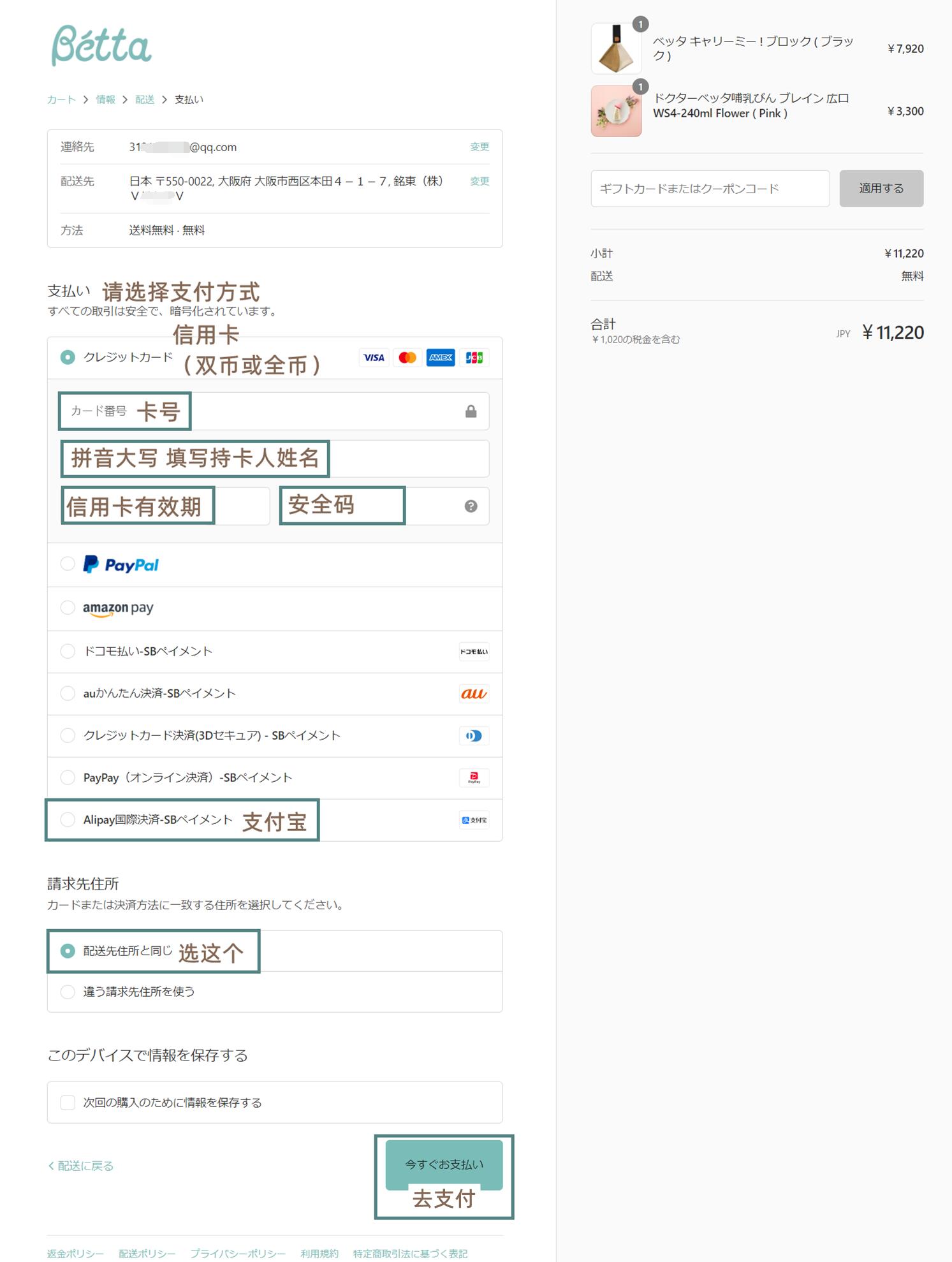Click the PayPal logo

point(121,564)
